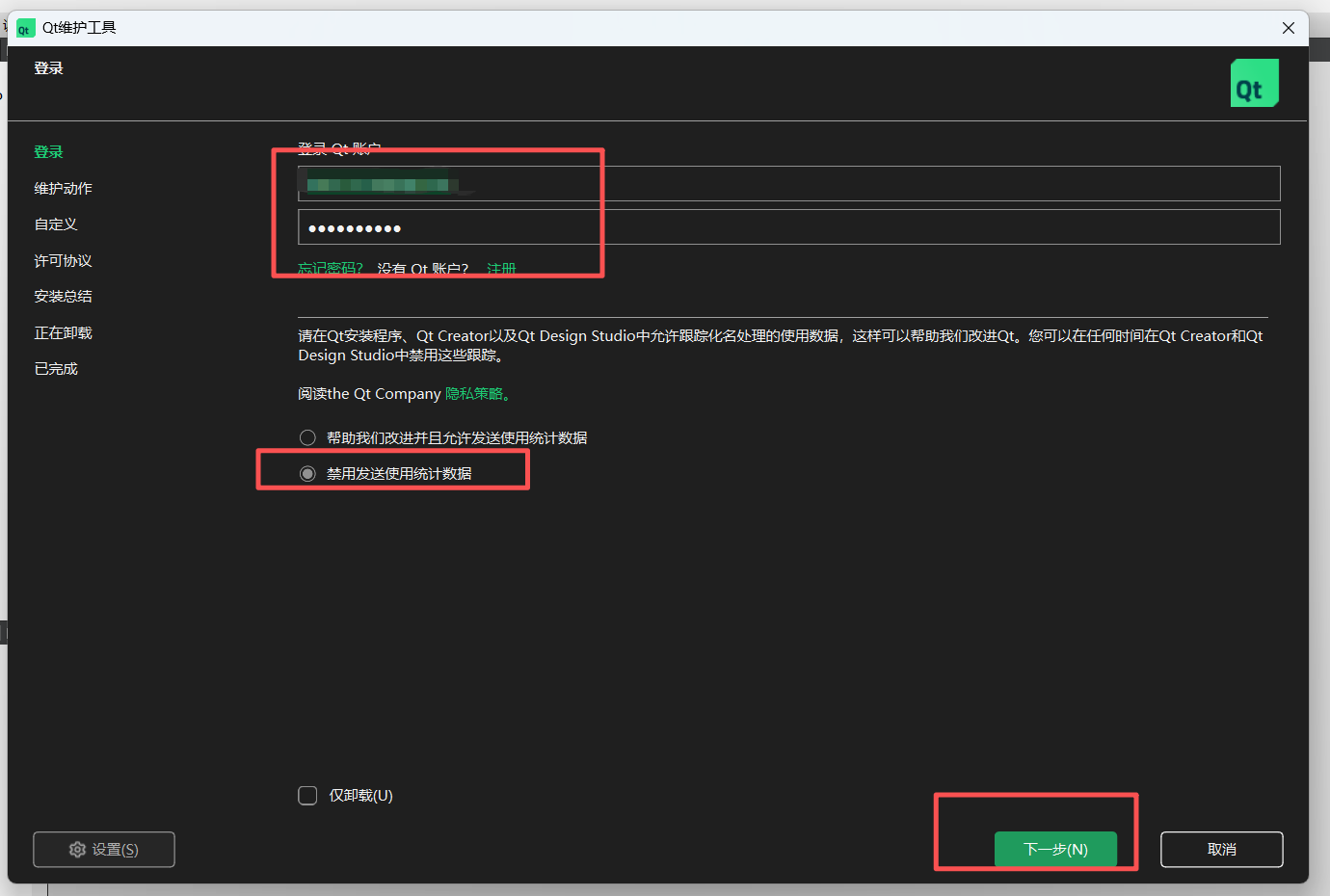The height and width of the screenshot is (896, 1330).
Task: Close the Qt维护工具 window
Action: point(1288,28)
